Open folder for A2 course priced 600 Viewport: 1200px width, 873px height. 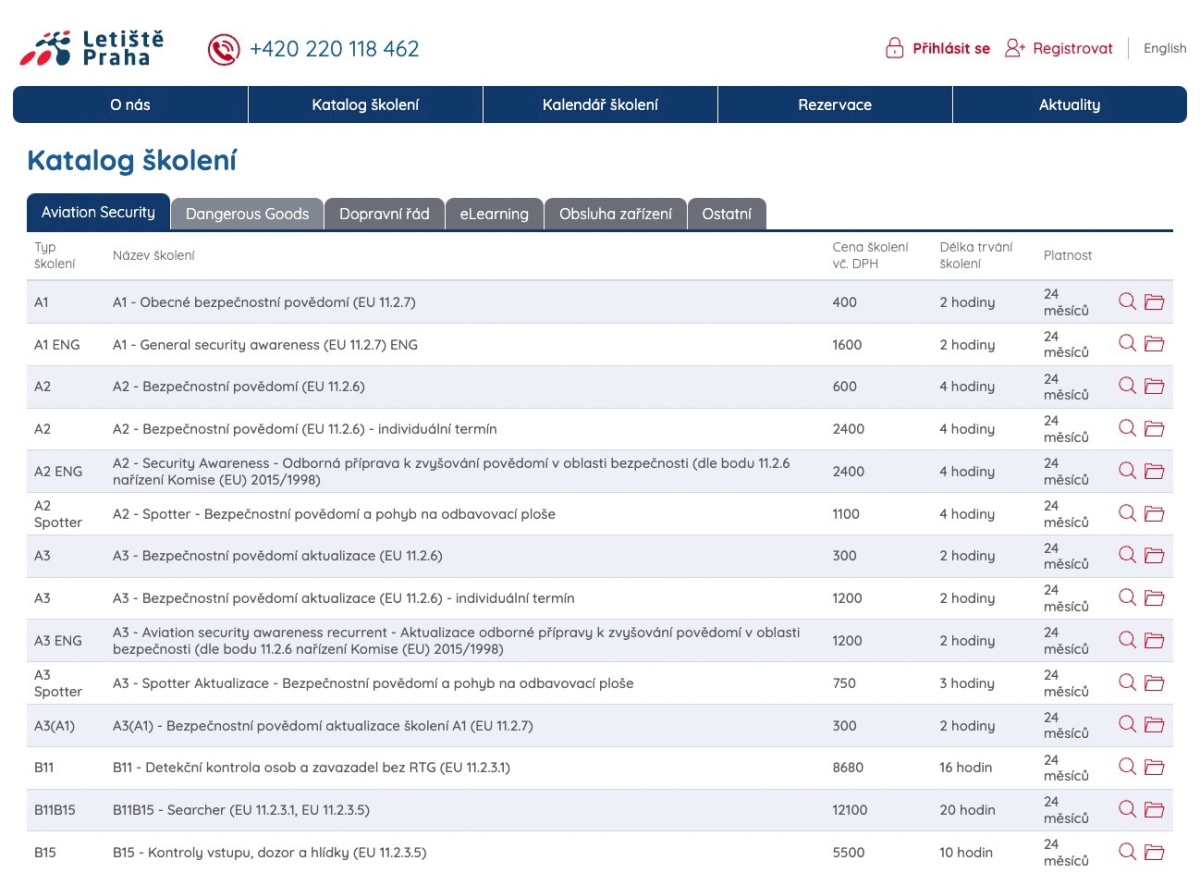[1154, 386]
